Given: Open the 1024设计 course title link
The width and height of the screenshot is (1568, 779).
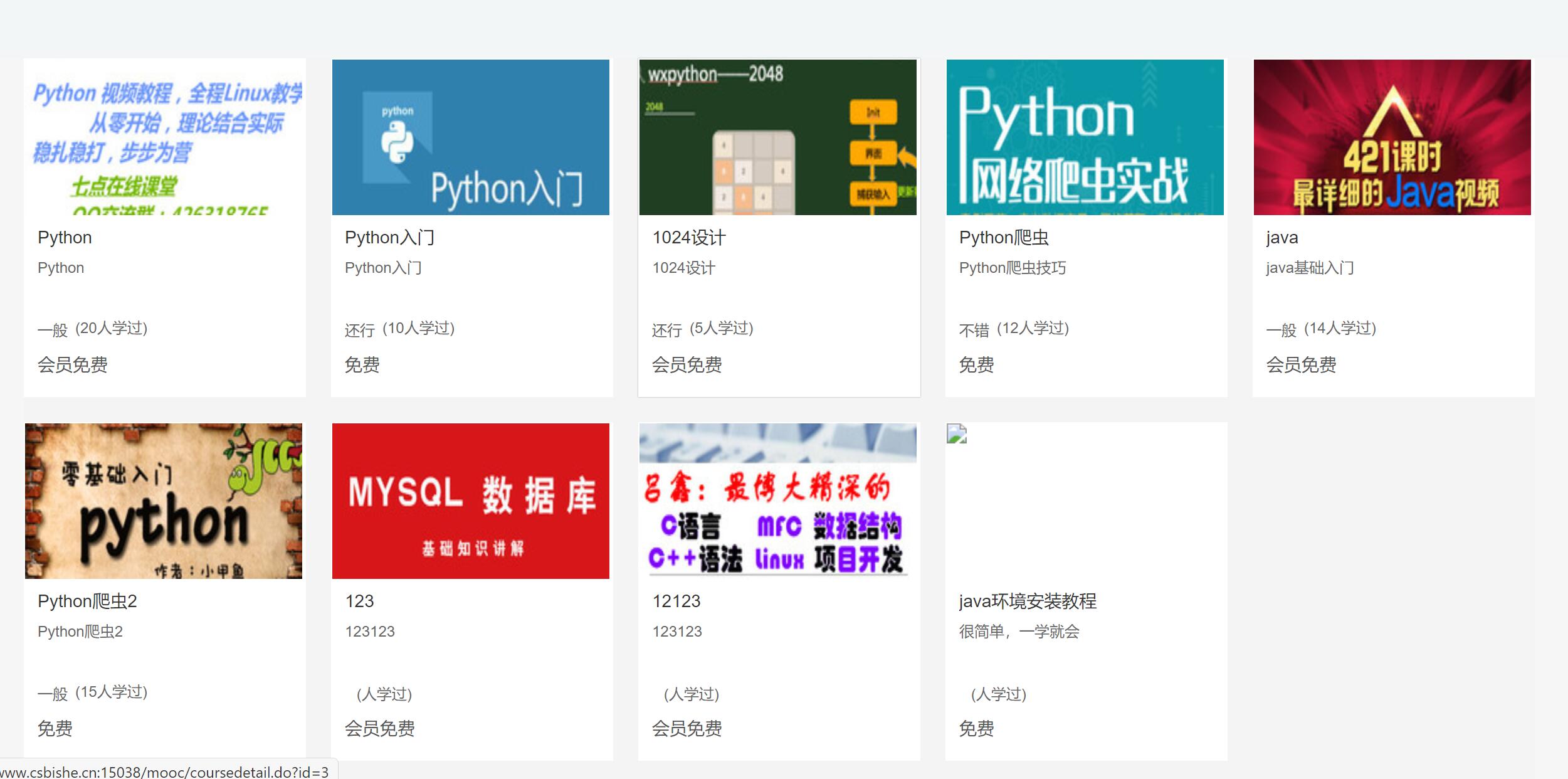Looking at the screenshot, I should (x=690, y=238).
